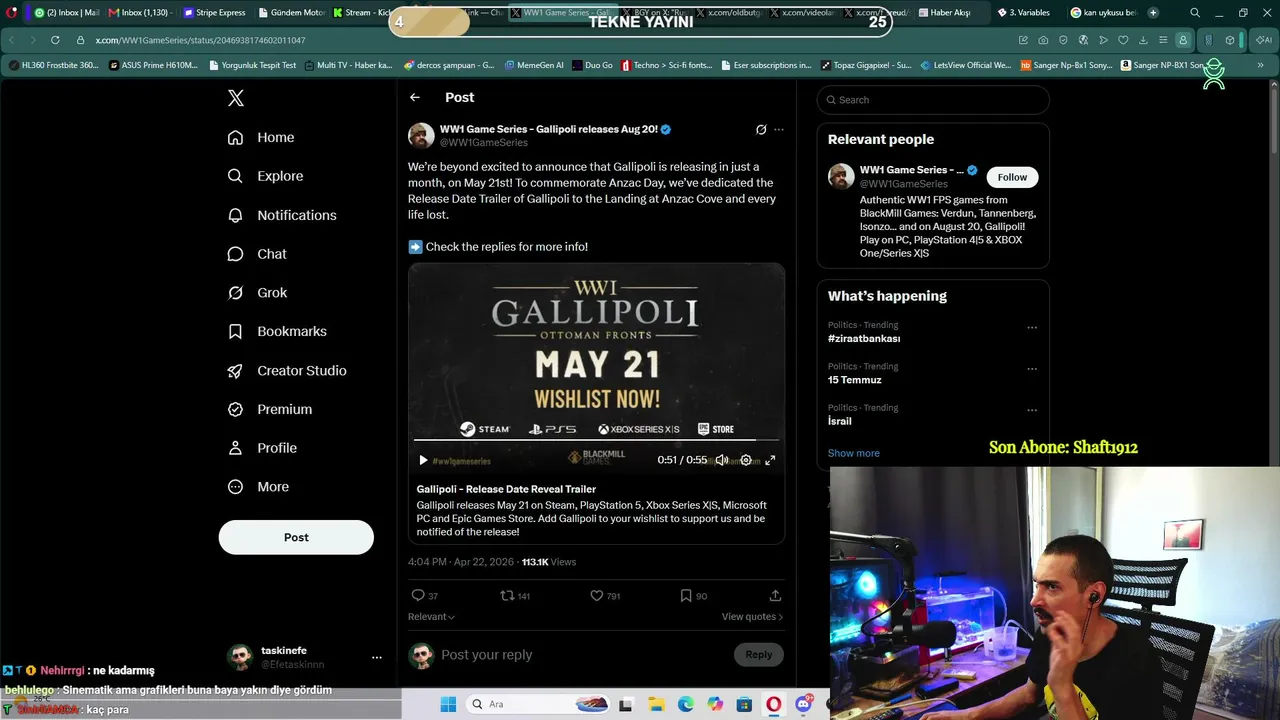1280x720 pixels.
Task: Open File Explorer from the taskbar
Action: (656, 704)
